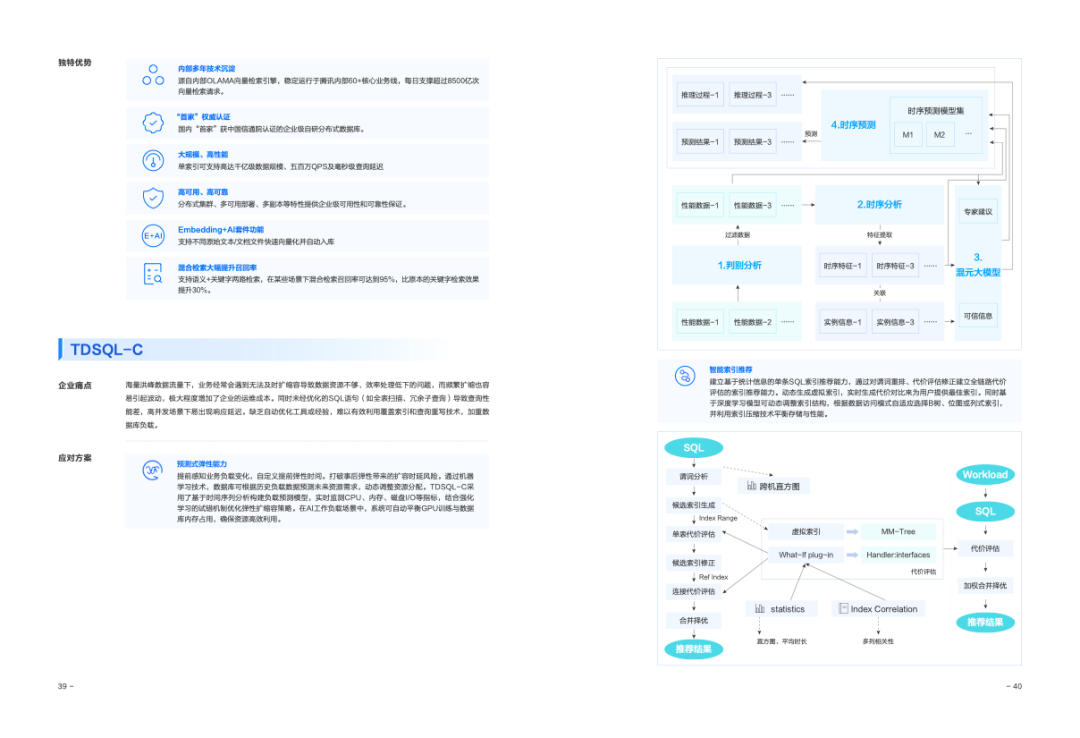Click the 加权合并择优 box
Viewport: 1080px width, 738px height.
point(985,586)
